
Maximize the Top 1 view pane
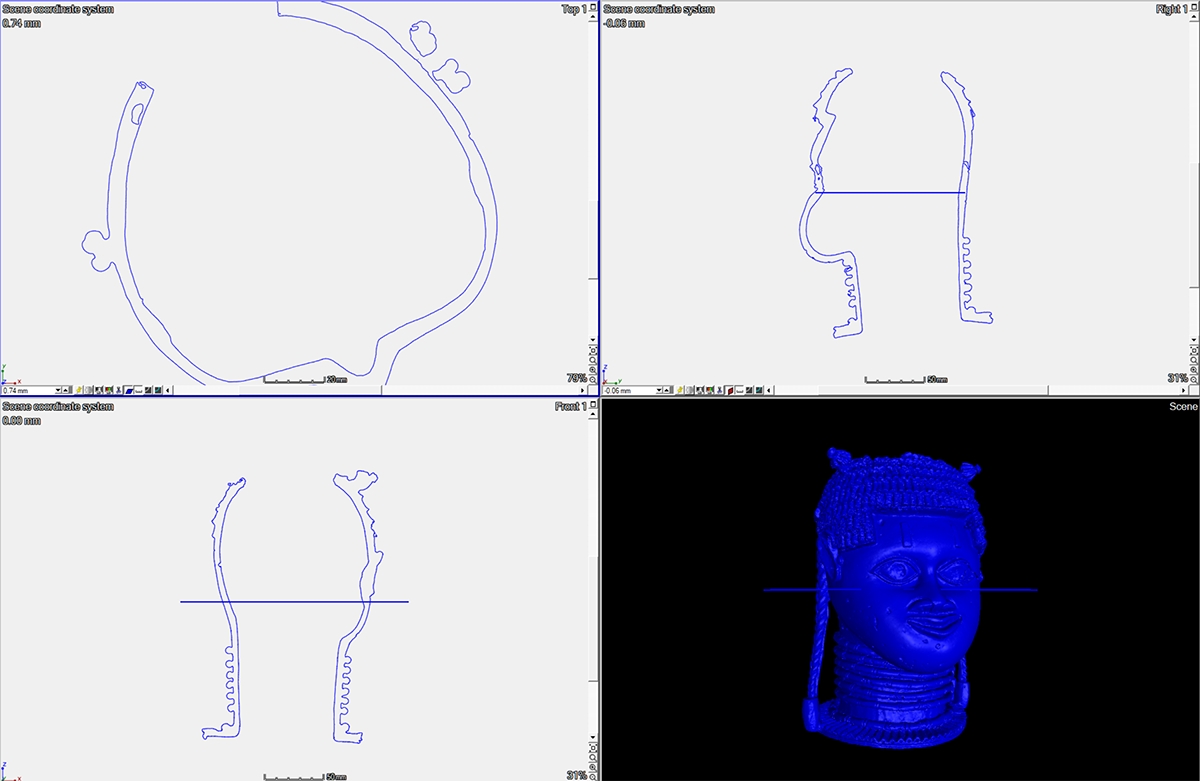(593, 8)
